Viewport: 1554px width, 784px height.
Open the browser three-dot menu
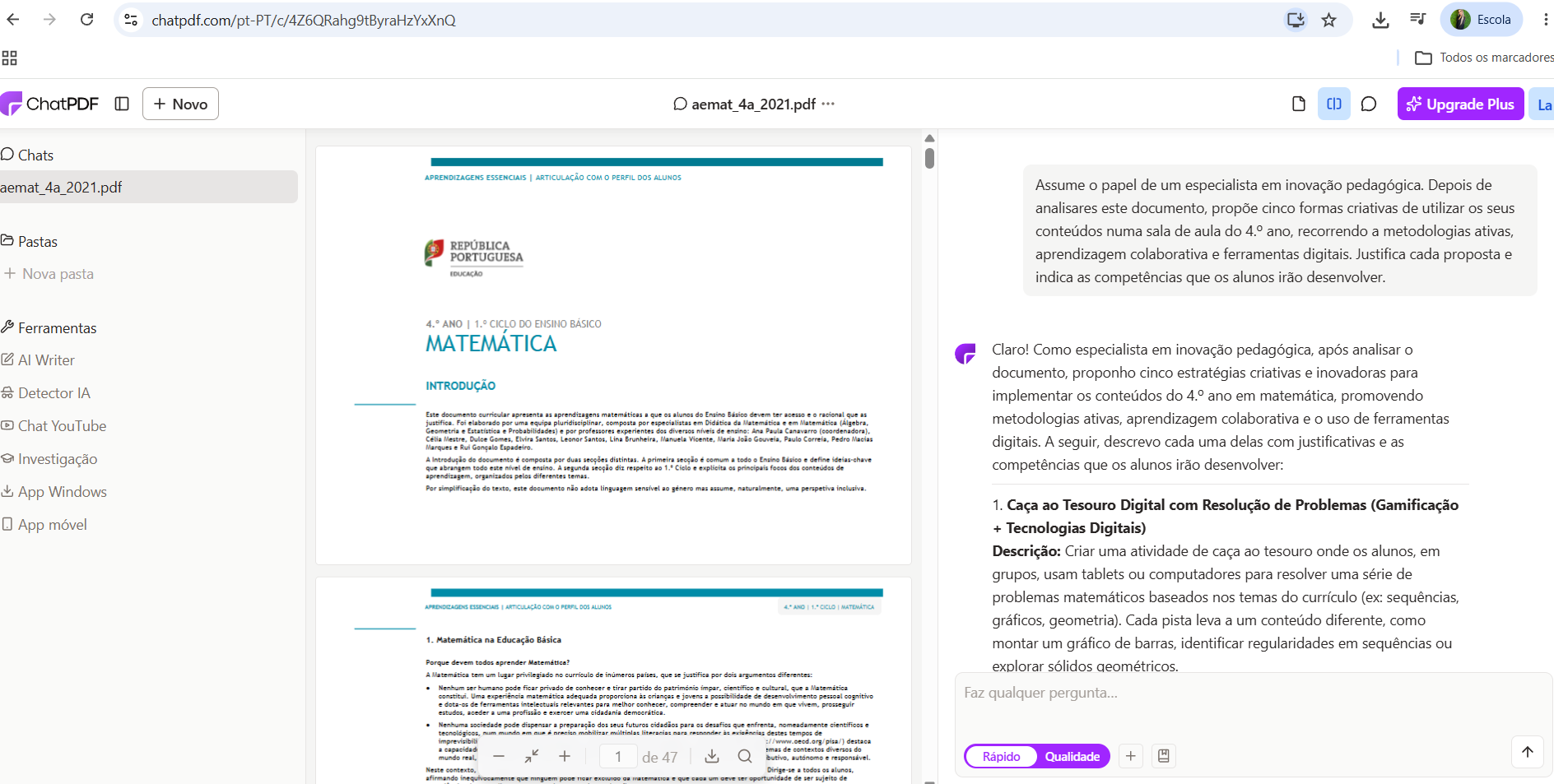tap(1545, 20)
